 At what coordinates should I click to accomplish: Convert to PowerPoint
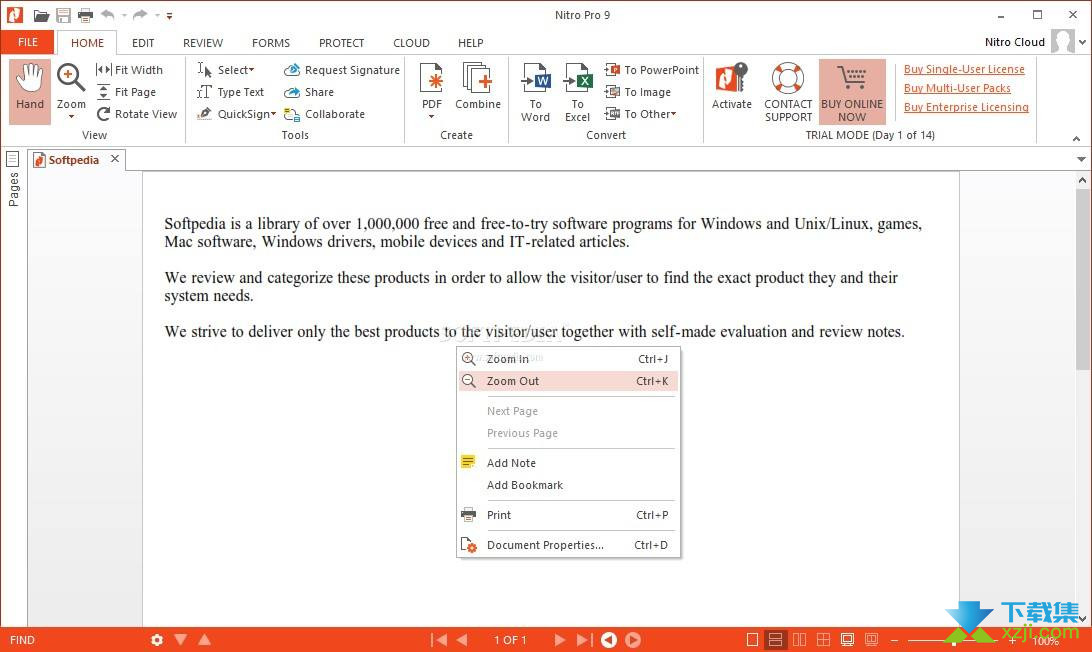[652, 70]
